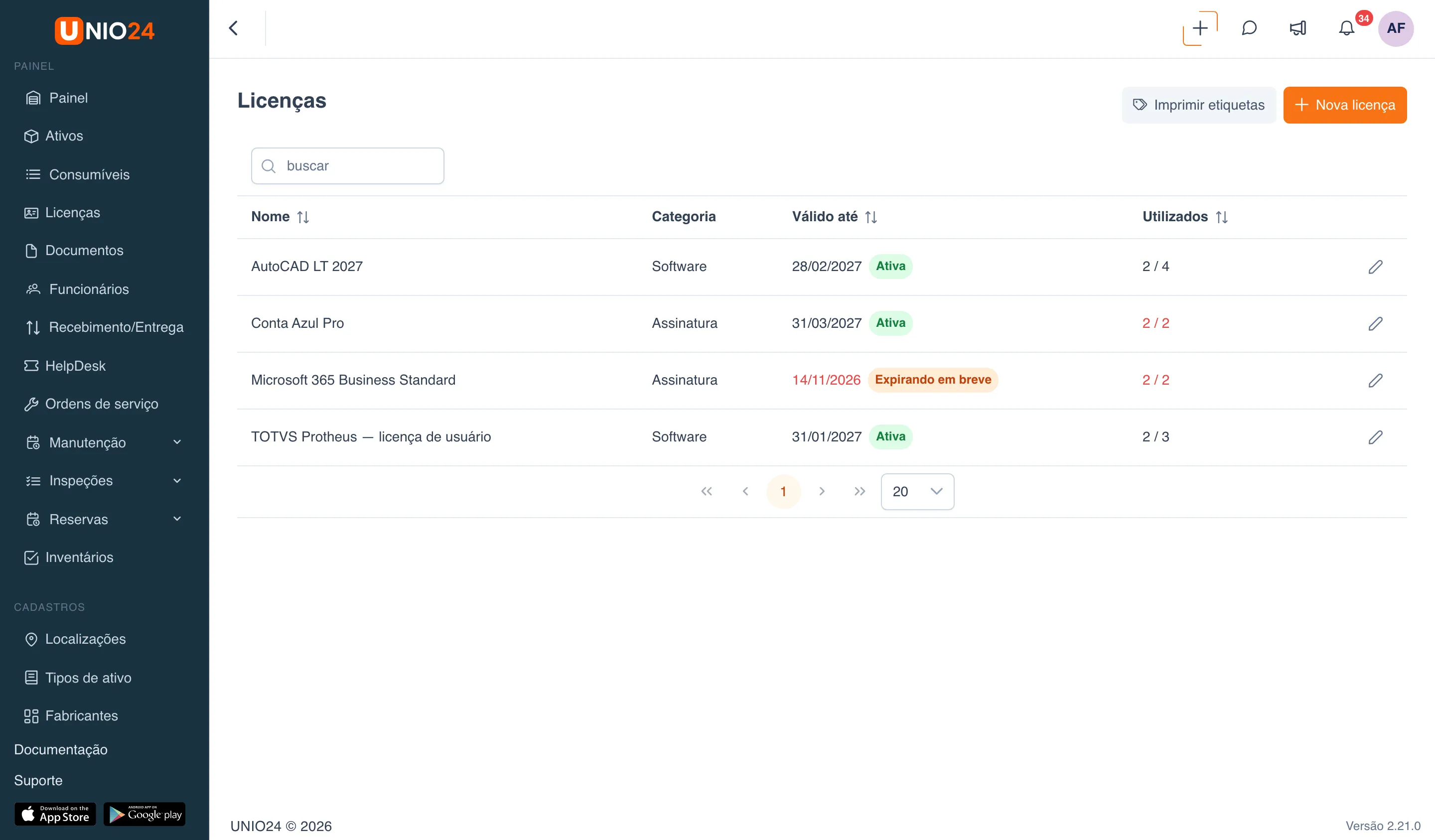Image resolution: width=1435 pixels, height=840 pixels.
Task: Click the Nova licença button
Action: pos(1345,105)
